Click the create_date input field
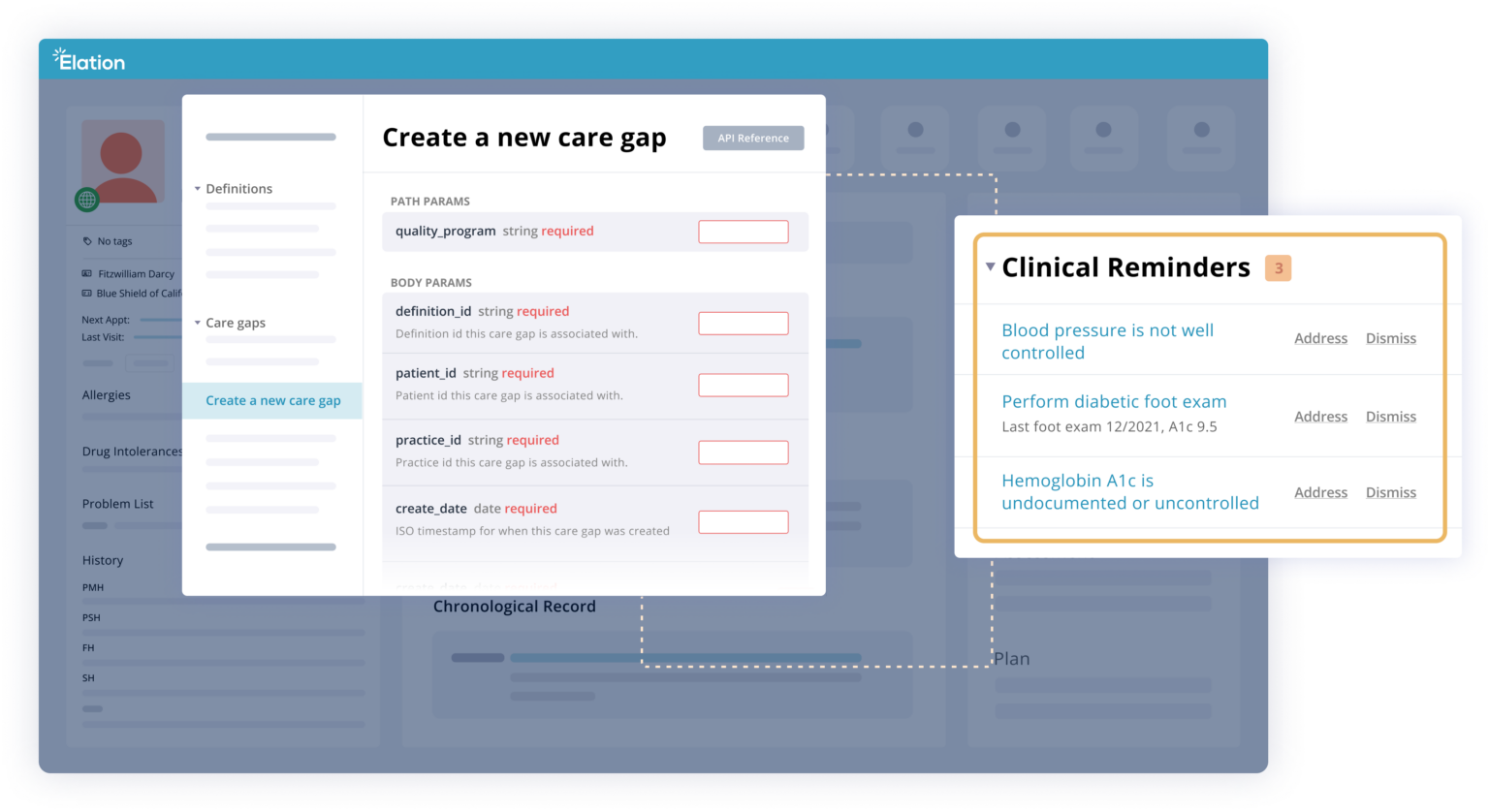1489x812 pixels. click(x=743, y=521)
